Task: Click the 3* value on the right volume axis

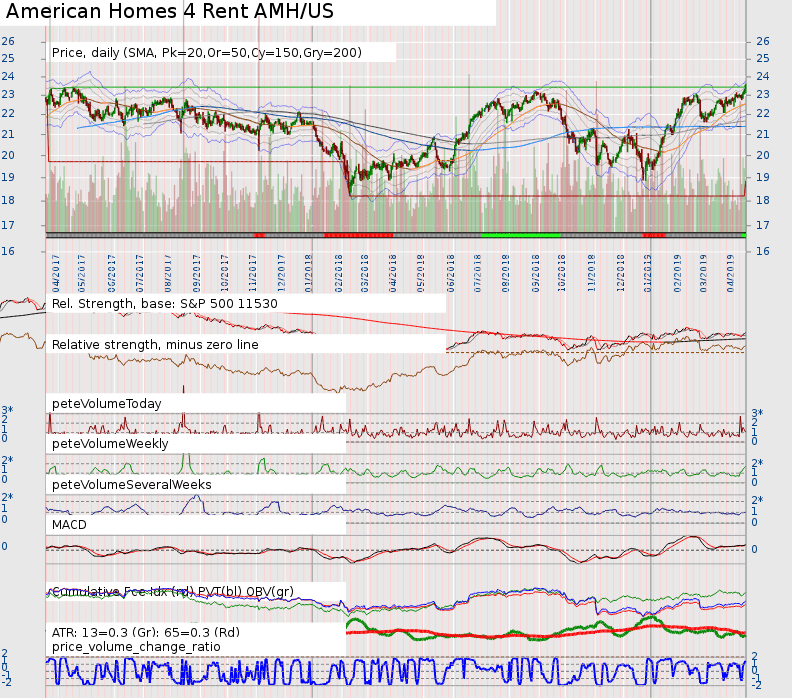Action: [757, 414]
